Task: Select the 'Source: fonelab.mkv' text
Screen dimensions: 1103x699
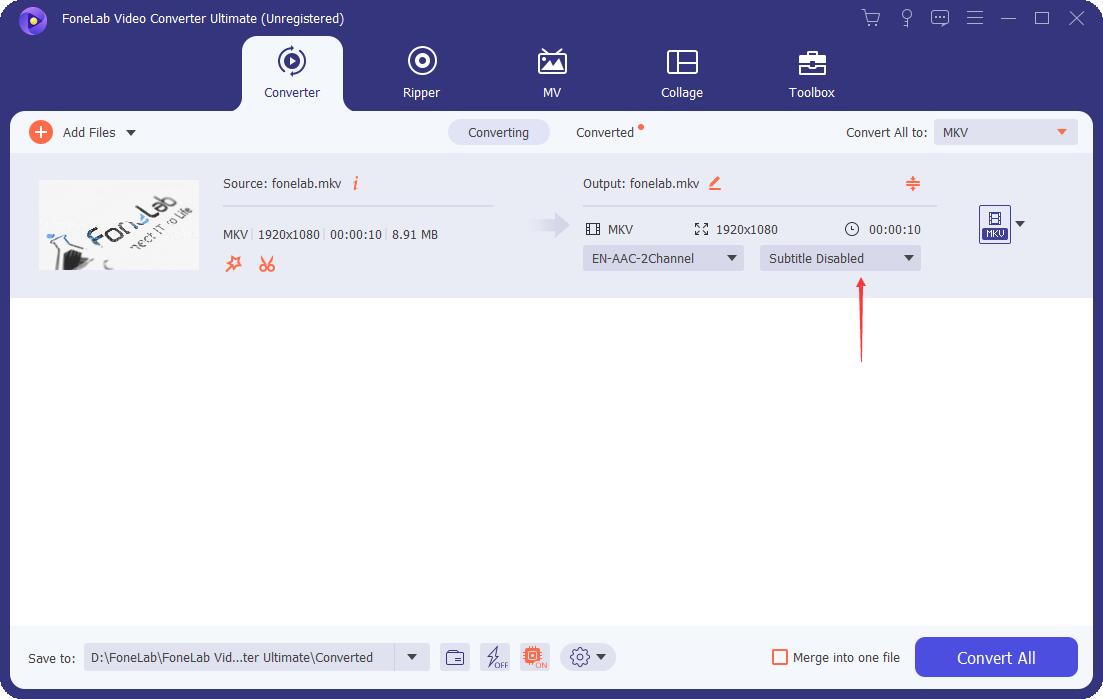Action: (x=282, y=184)
